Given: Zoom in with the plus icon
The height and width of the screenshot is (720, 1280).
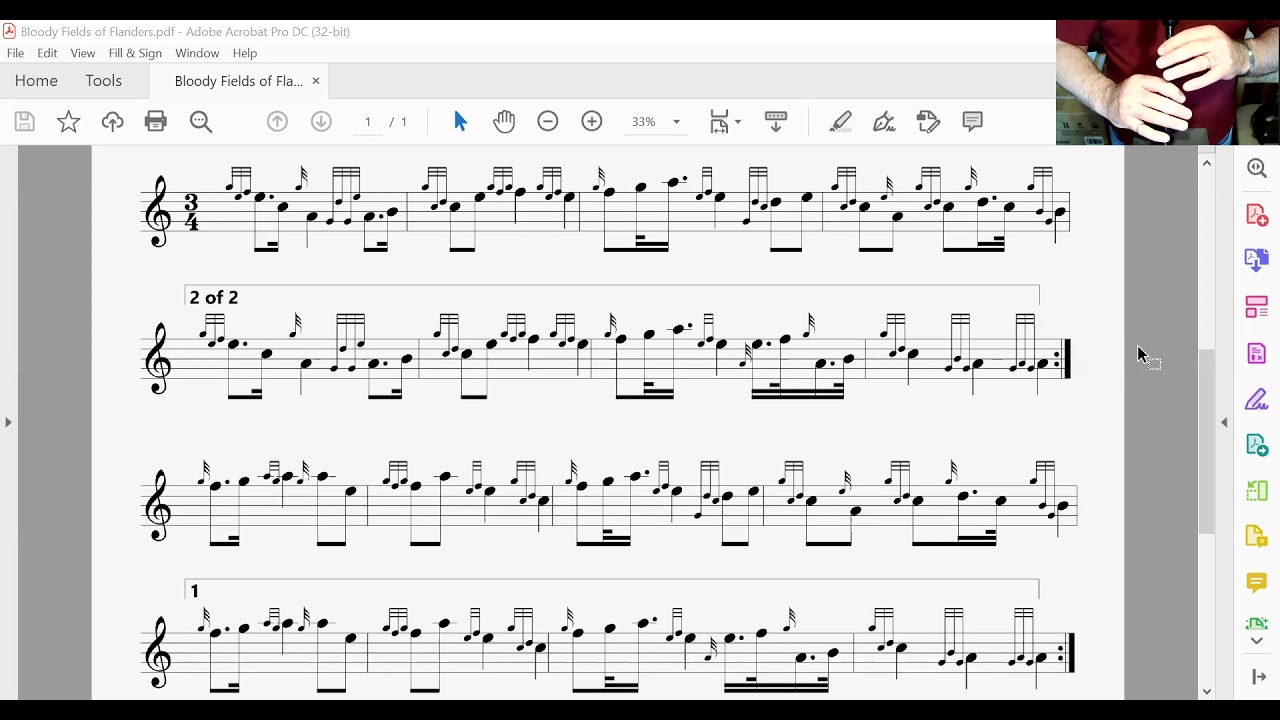Looking at the screenshot, I should [x=592, y=121].
